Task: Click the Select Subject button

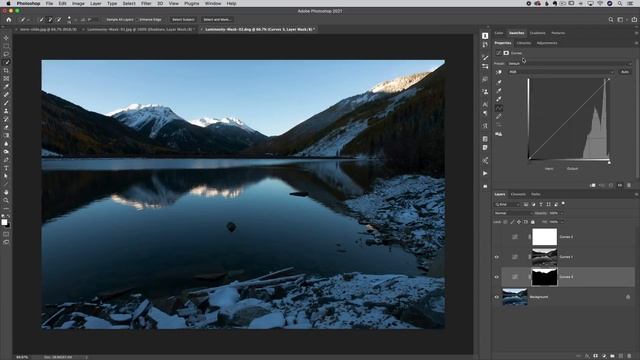Action: [183, 20]
